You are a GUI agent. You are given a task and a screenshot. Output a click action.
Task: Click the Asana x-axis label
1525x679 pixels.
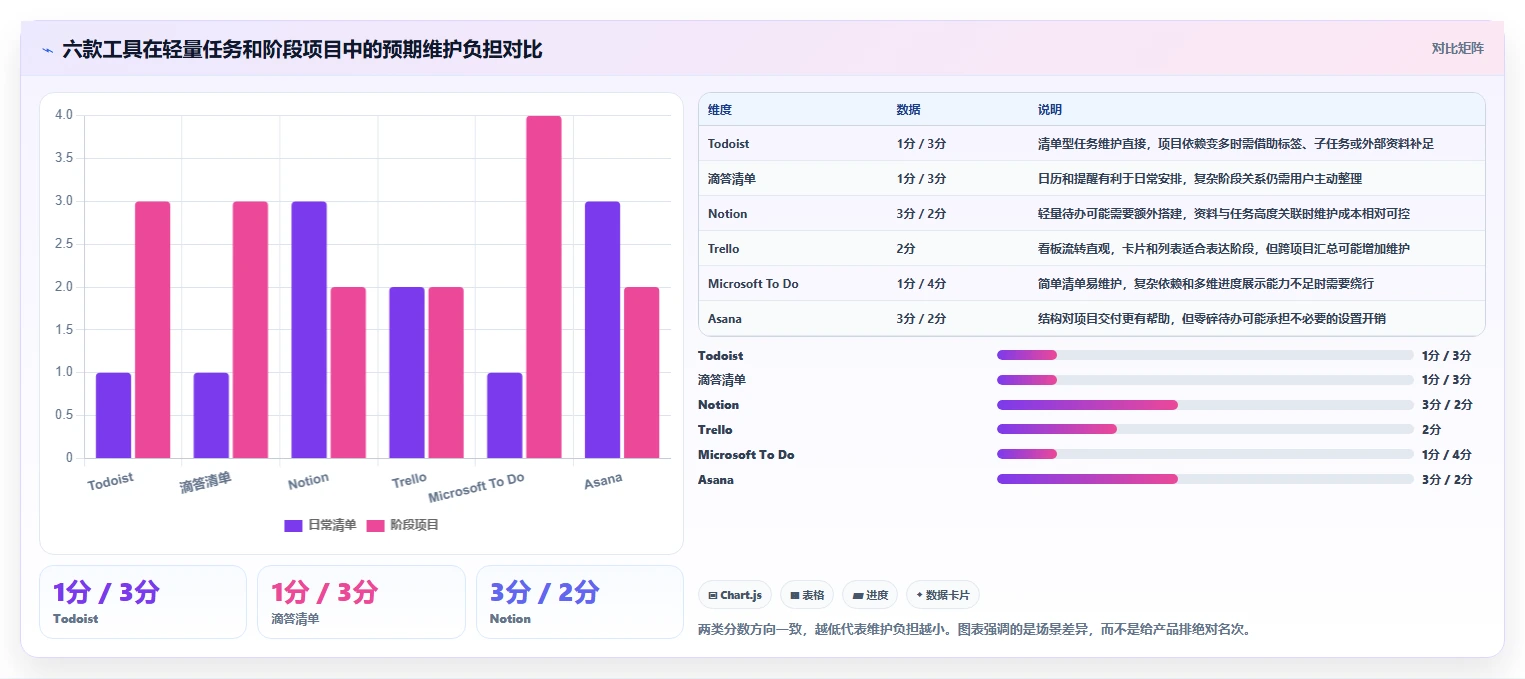pos(603,481)
